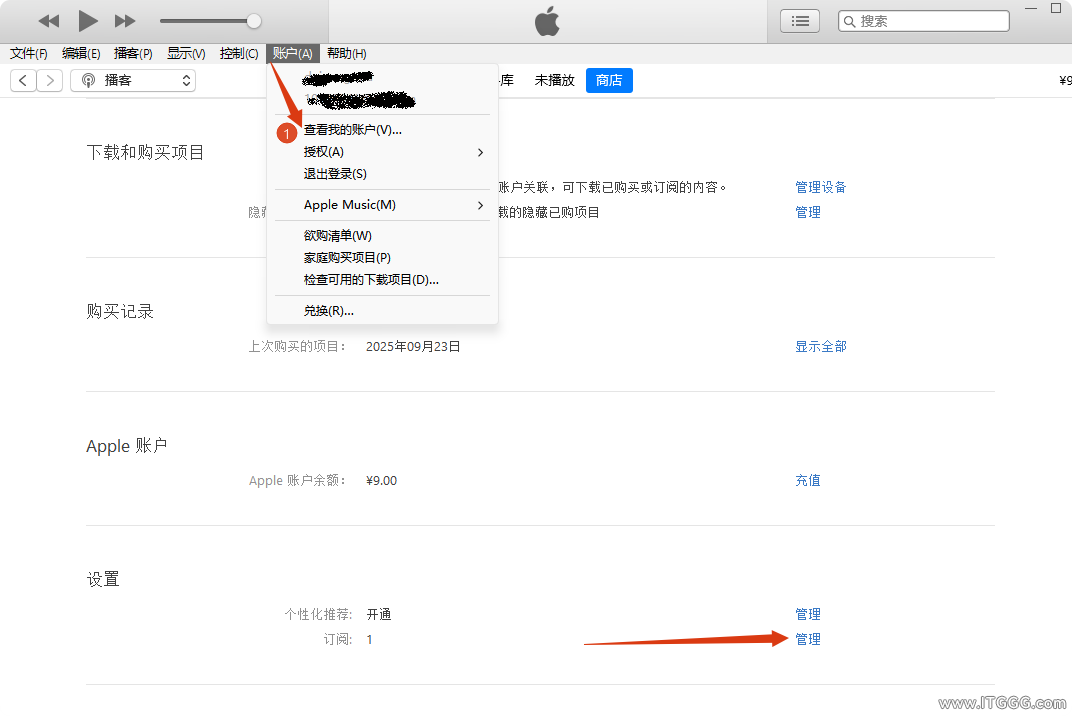Expand the Apple Music(M) submenu
The width and height of the screenshot is (1072, 716).
coord(382,205)
